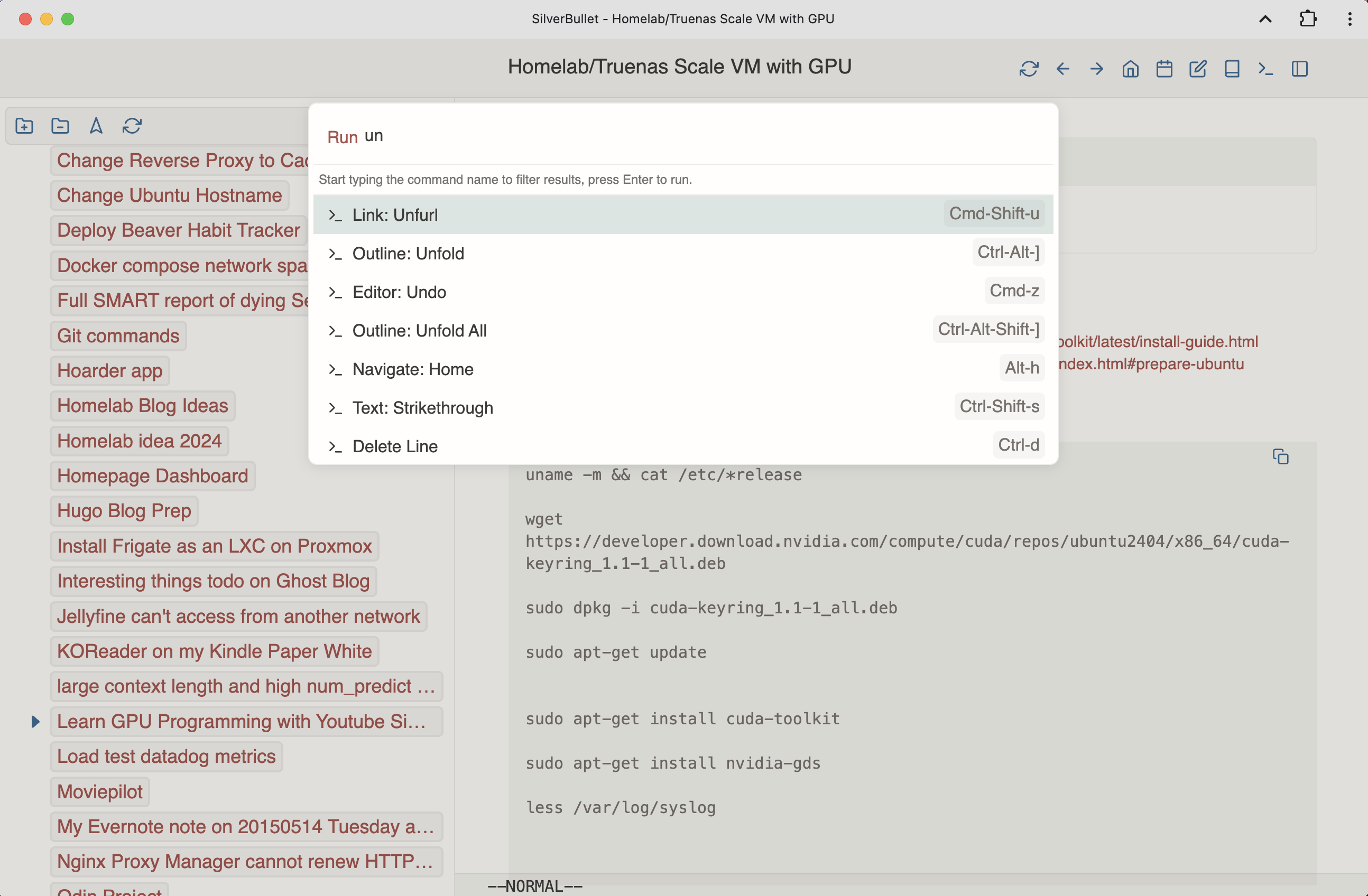Open the three-dot browser menu
Image resolution: width=1368 pixels, height=896 pixels.
coord(1349,19)
